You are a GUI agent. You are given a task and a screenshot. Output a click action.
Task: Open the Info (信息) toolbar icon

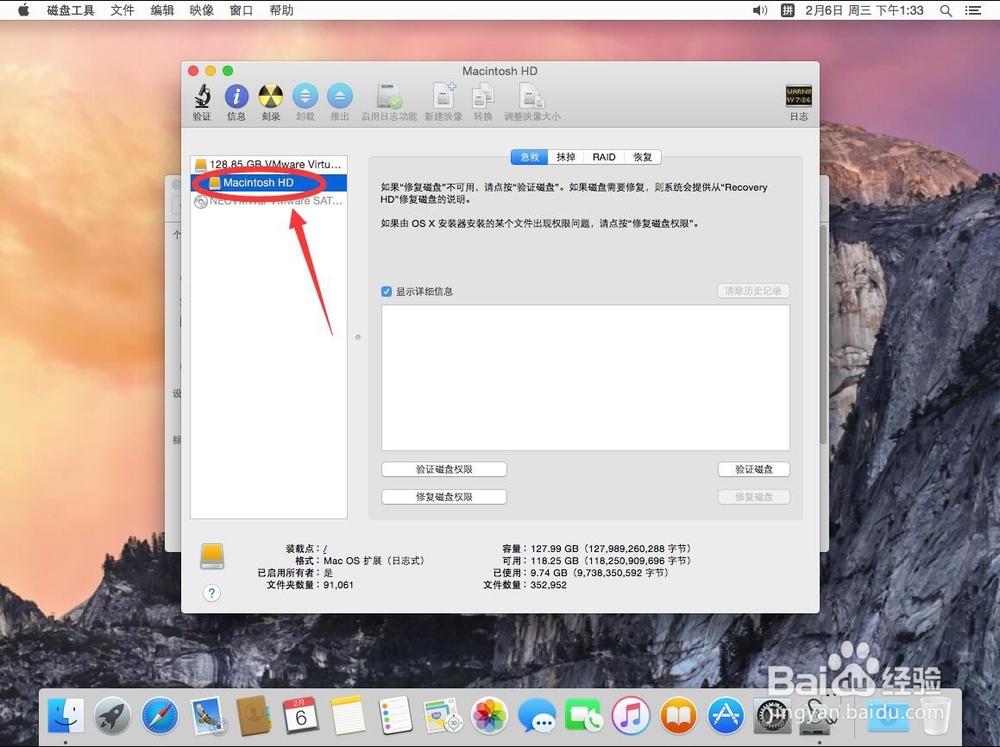point(237,96)
